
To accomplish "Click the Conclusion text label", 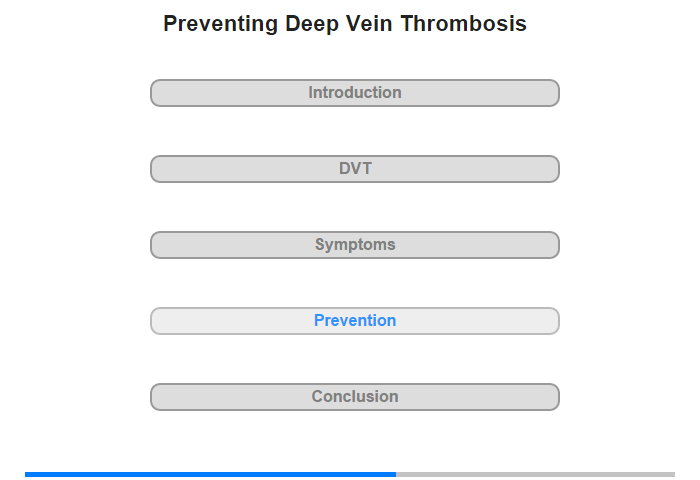I will [x=355, y=396].
